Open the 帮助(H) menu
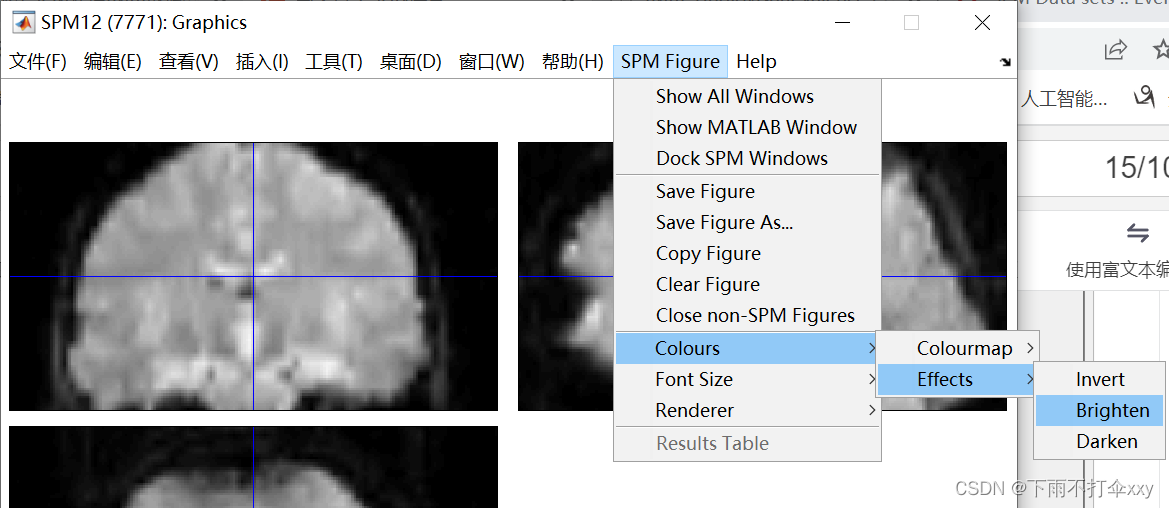The height and width of the screenshot is (508, 1169). coord(572,62)
